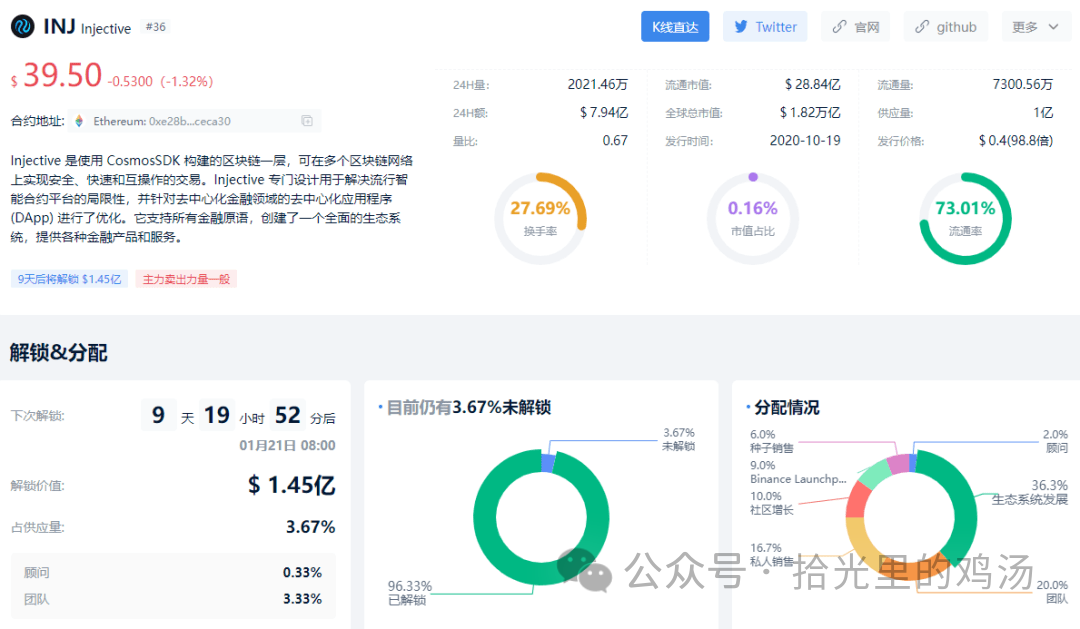1080x629 pixels.
Task: Open the github repository link
Action: [x=946, y=27]
